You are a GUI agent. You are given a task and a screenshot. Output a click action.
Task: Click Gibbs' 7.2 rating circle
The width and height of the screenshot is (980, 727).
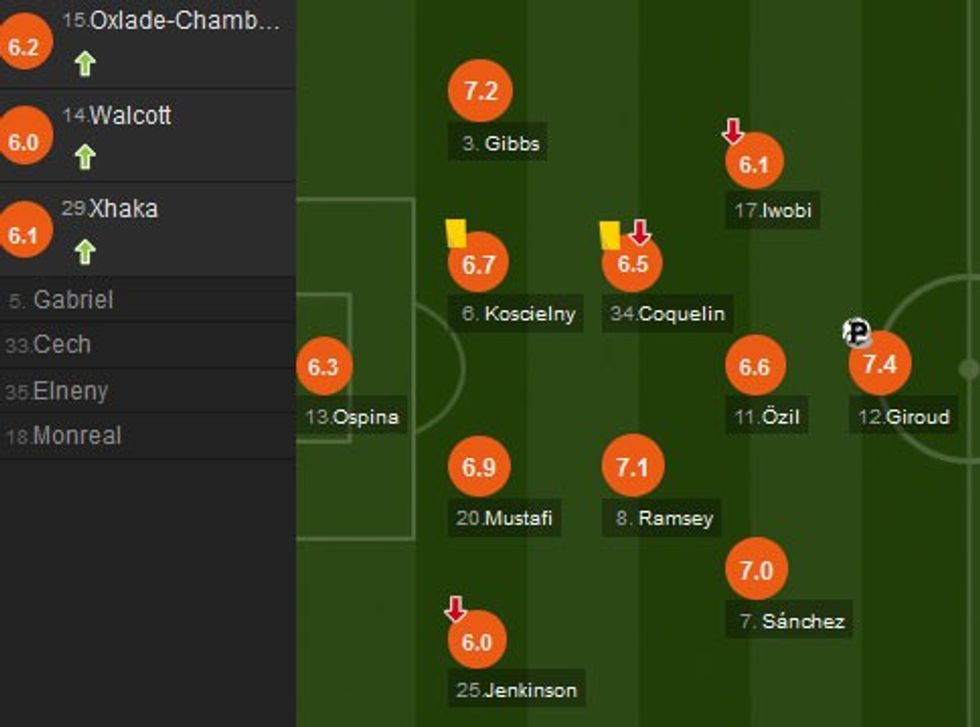479,92
